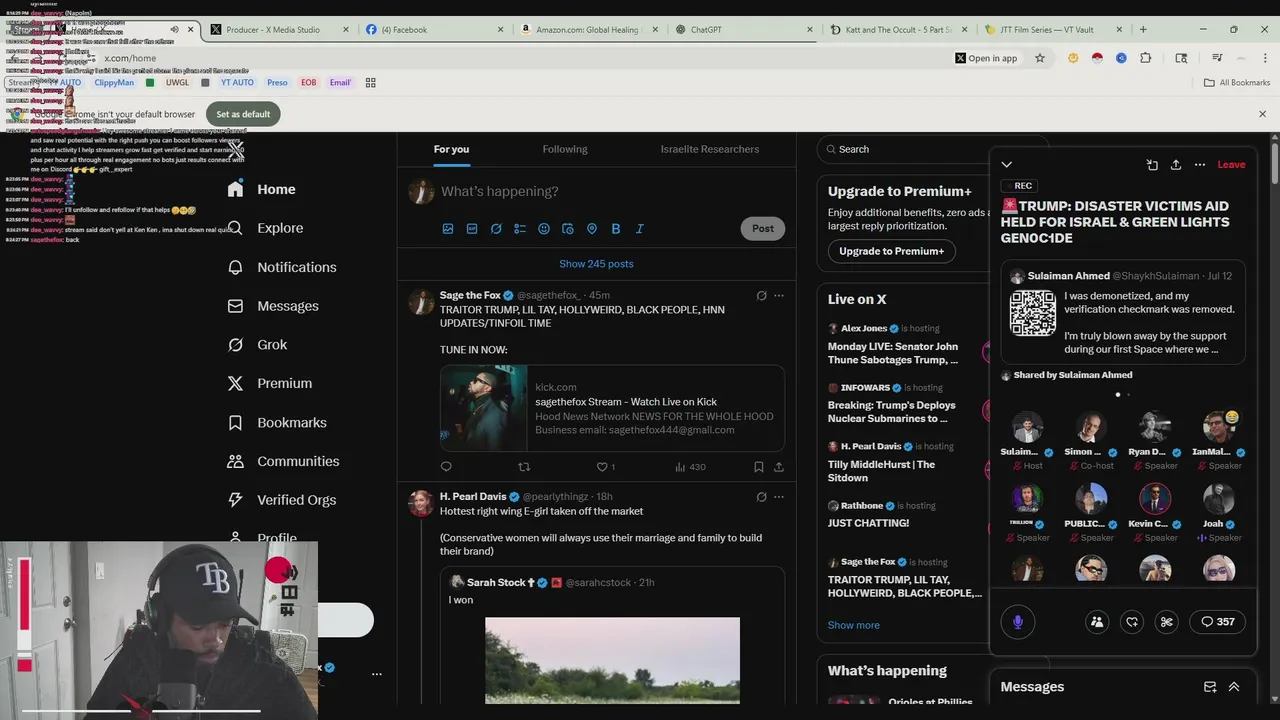1280x720 pixels.
Task: Add a poll in the composer
Action: [x=520, y=229]
